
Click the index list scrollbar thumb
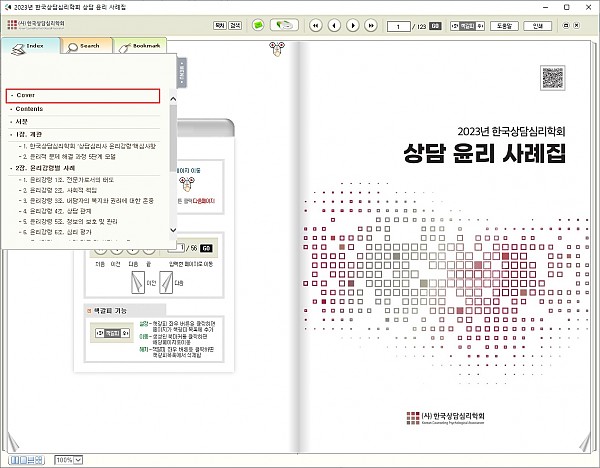(x=173, y=139)
